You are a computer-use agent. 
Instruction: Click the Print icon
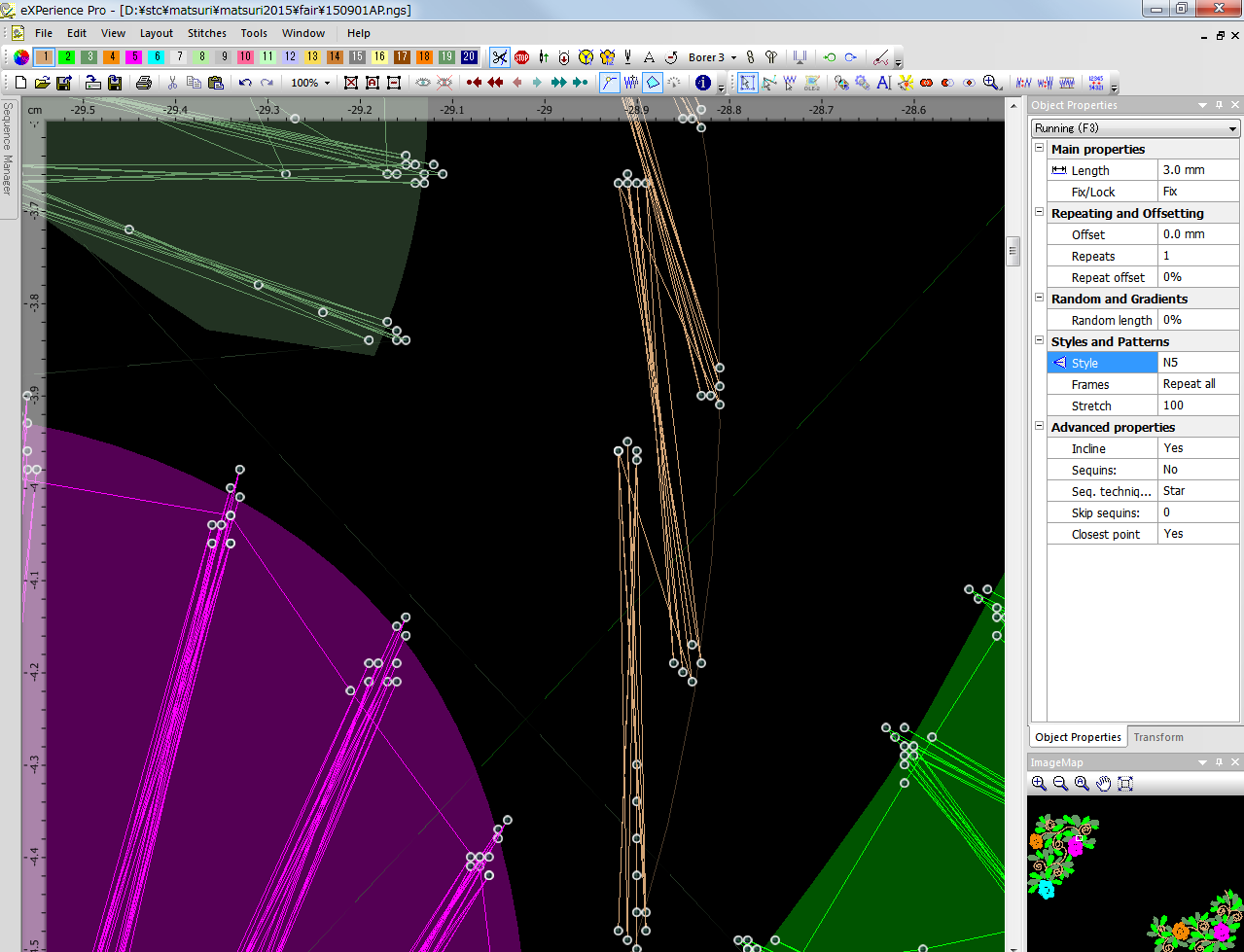click(144, 83)
